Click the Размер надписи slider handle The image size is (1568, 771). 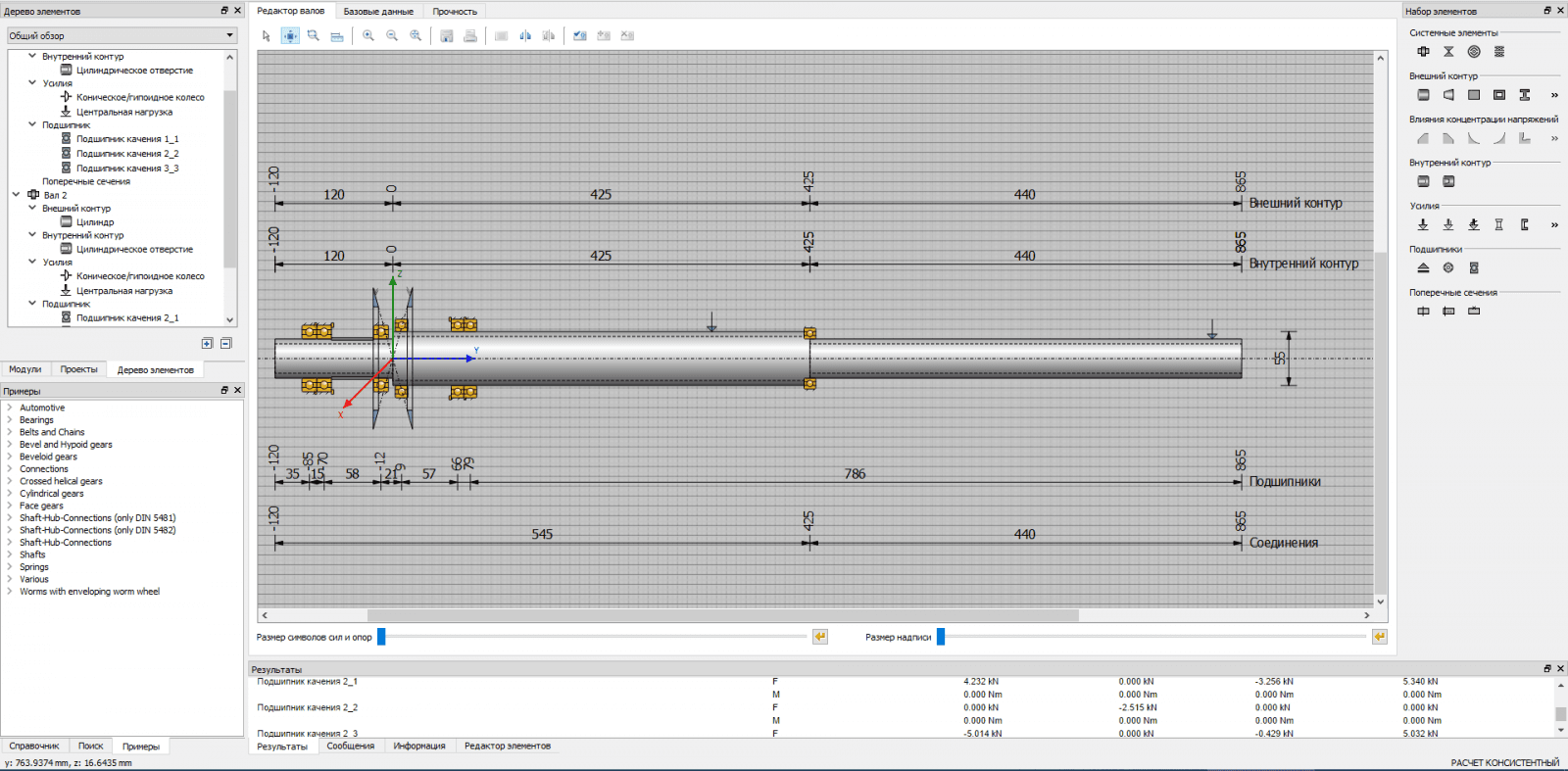click(x=941, y=637)
